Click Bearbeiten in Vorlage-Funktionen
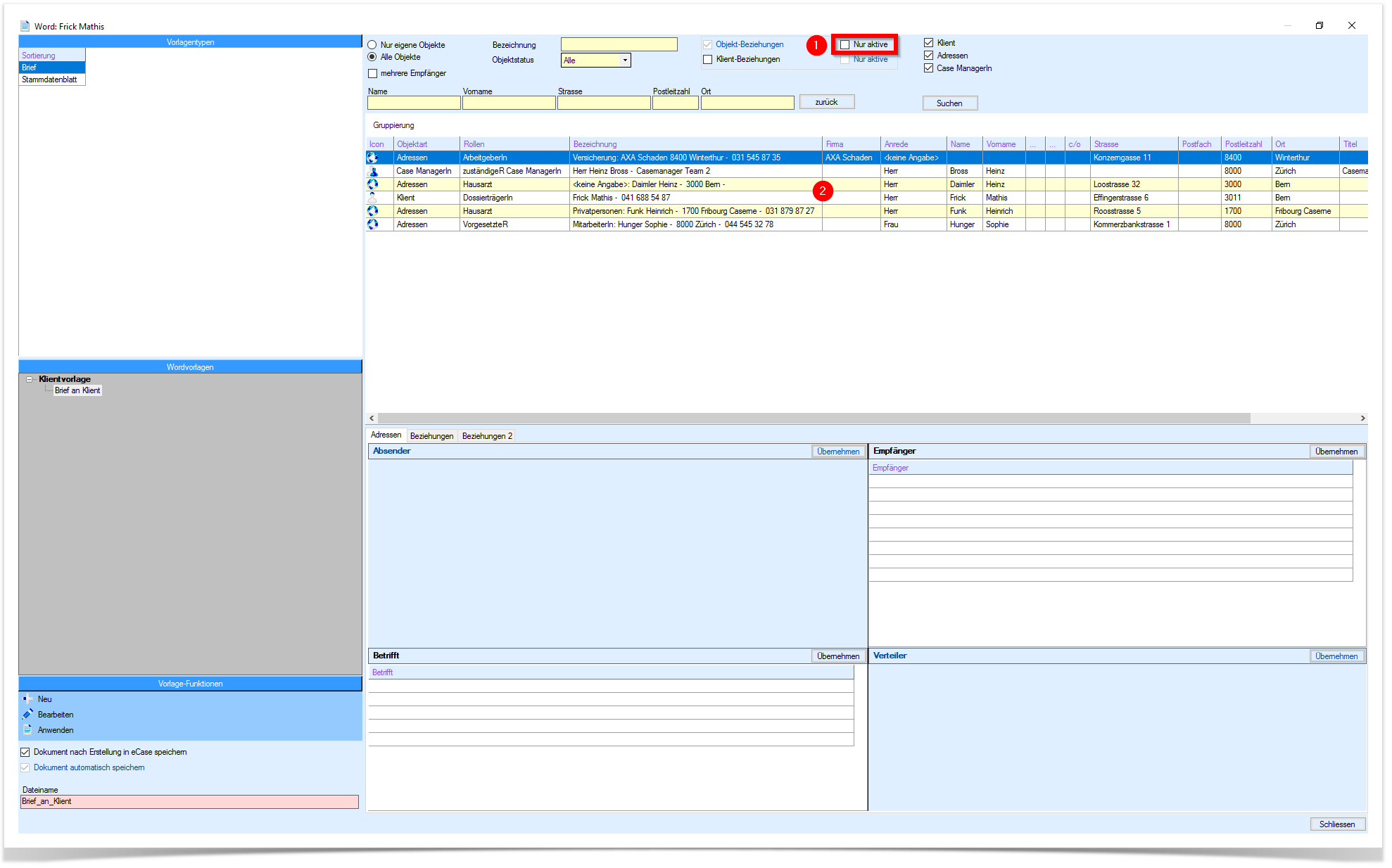This screenshot has height=868, width=1392. click(x=56, y=715)
